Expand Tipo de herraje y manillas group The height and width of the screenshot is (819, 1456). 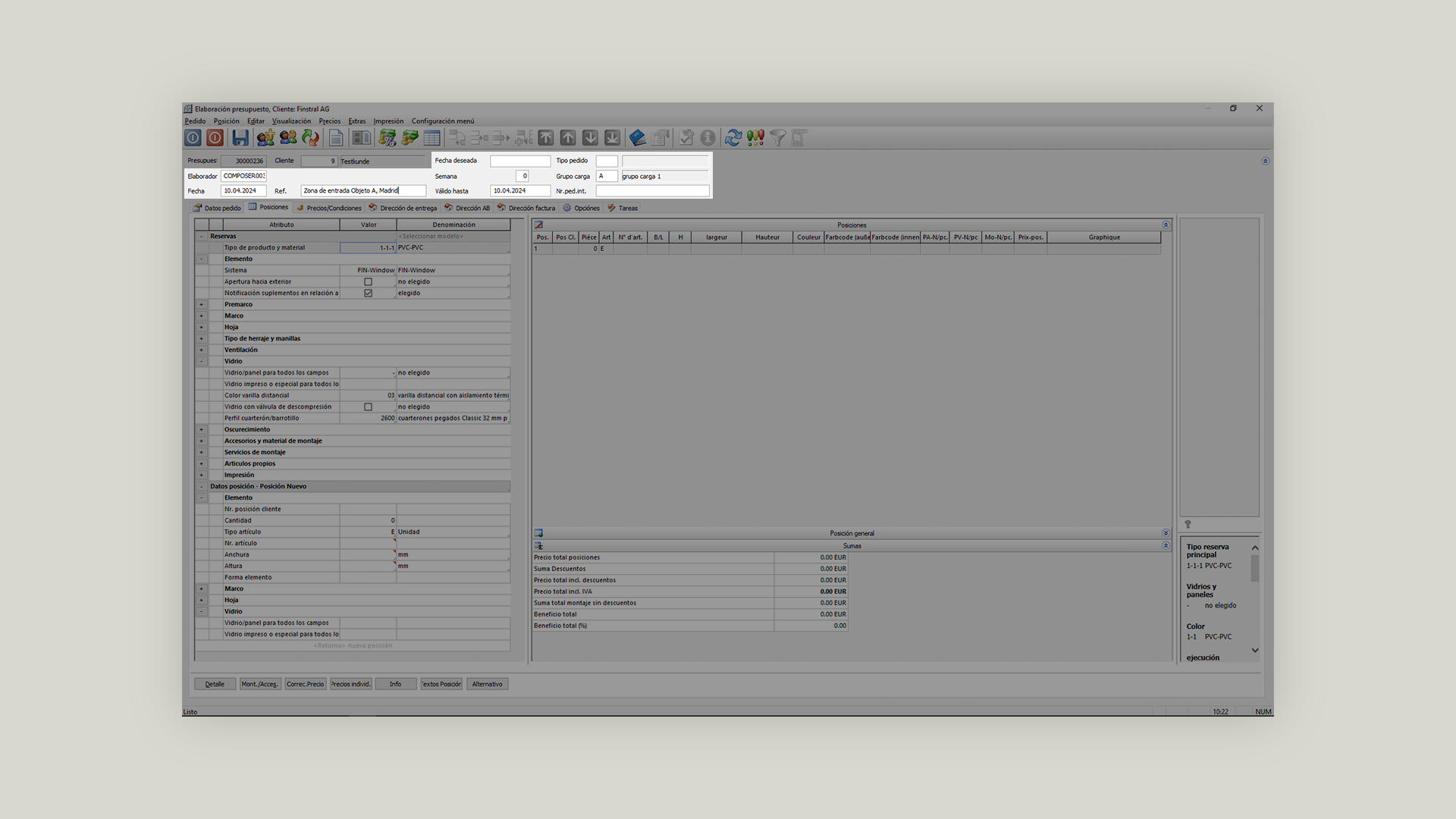click(202, 339)
